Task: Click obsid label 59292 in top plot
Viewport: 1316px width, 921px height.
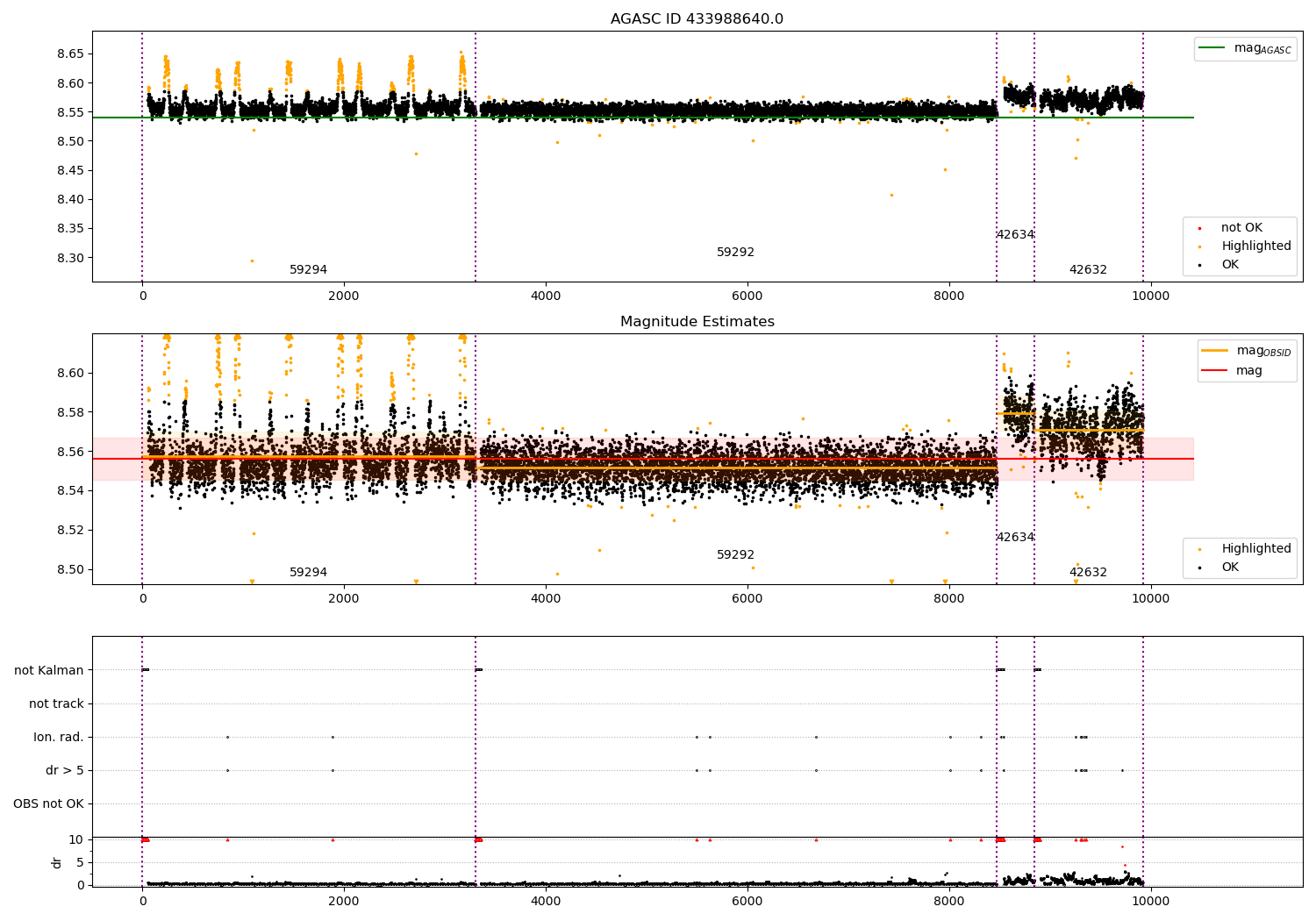Action: [x=735, y=253]
